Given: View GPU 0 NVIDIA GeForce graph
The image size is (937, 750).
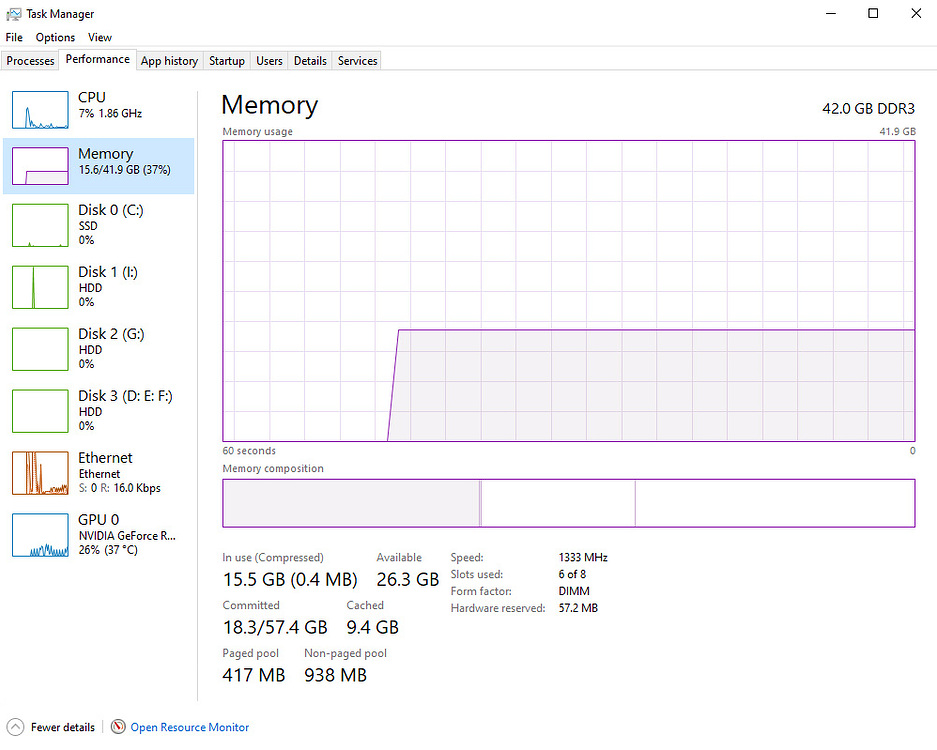Looking at the screenshot, I should [39, 535].
